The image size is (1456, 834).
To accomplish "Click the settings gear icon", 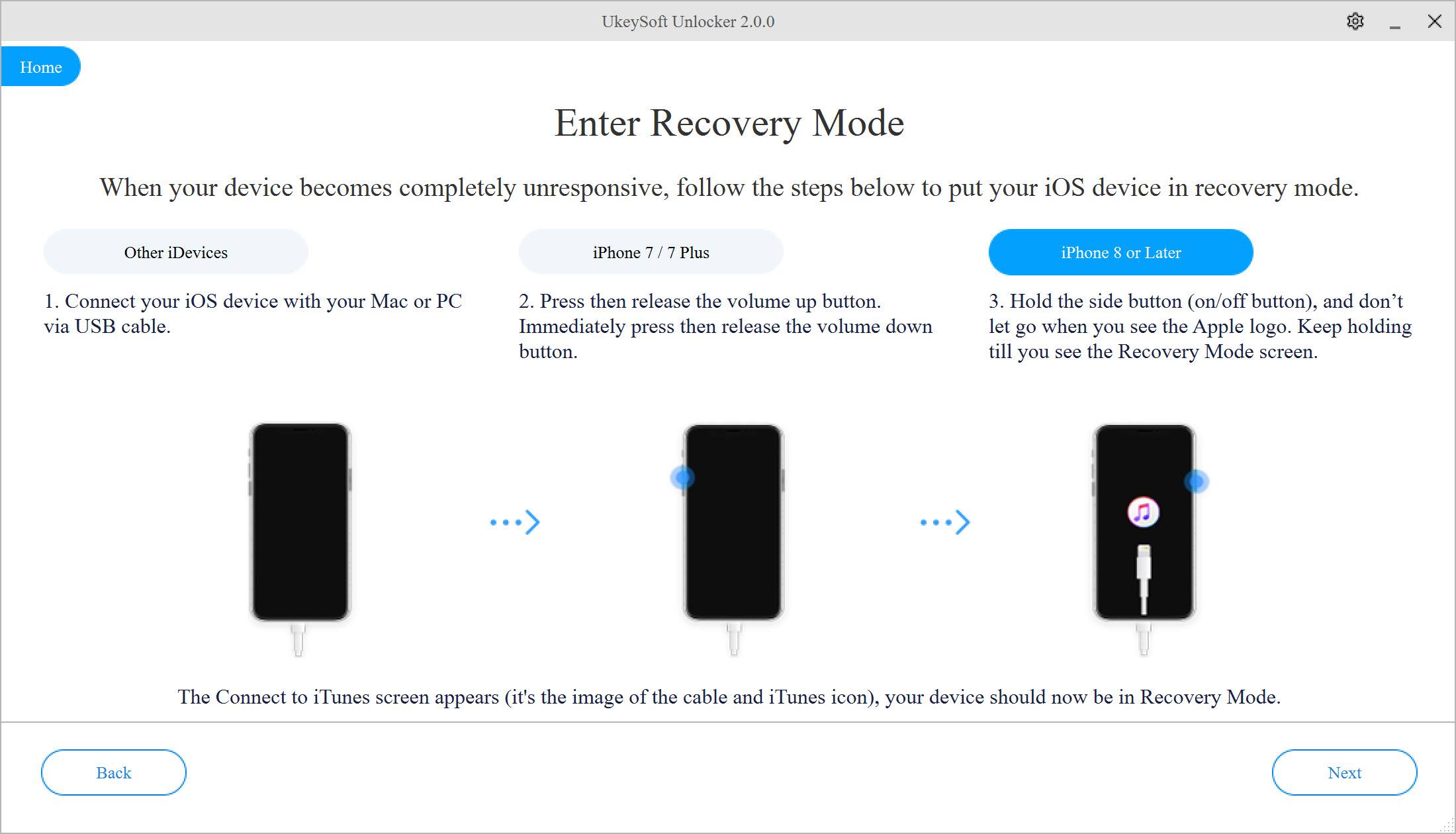I will pyautogui.click(x=1355, y=21).
